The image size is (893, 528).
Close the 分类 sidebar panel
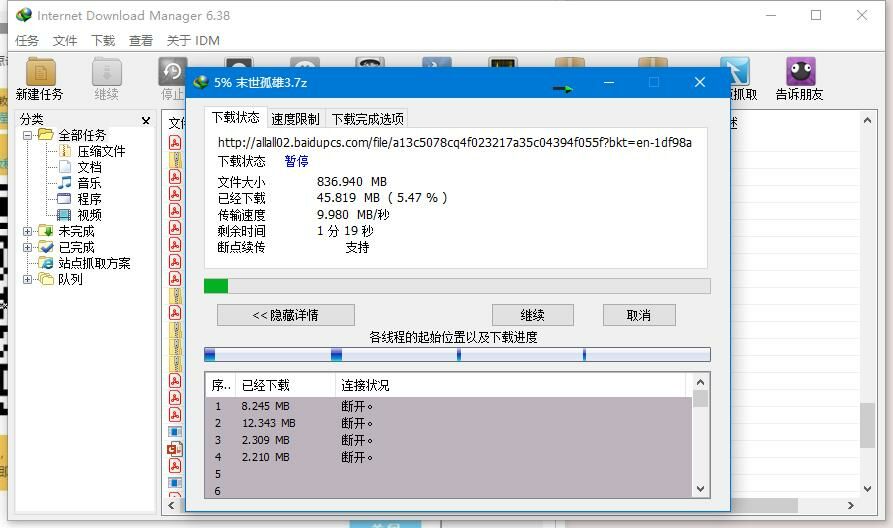146,120
